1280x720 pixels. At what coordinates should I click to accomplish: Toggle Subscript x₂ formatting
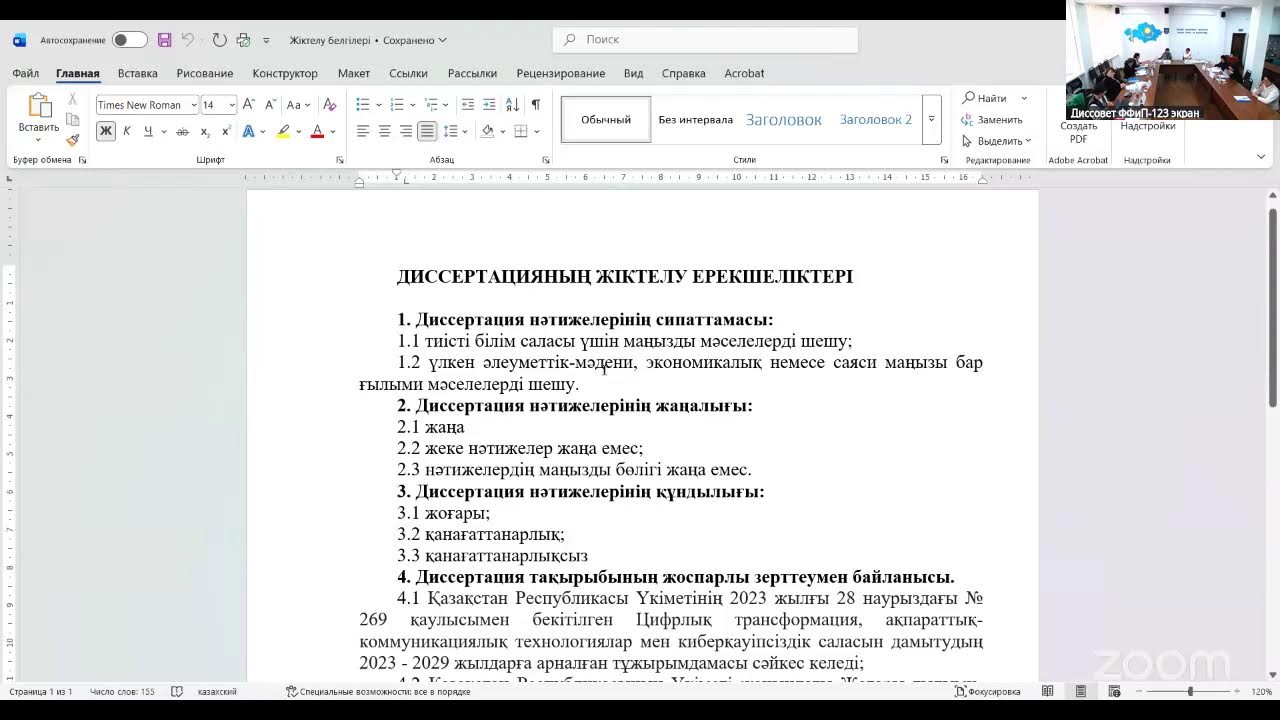(205, 131)
